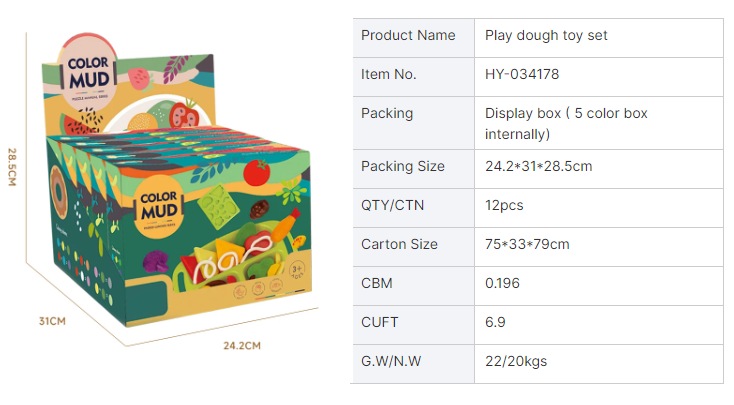Click the purple broccoli graphic on box

click(x=156, y=261)
